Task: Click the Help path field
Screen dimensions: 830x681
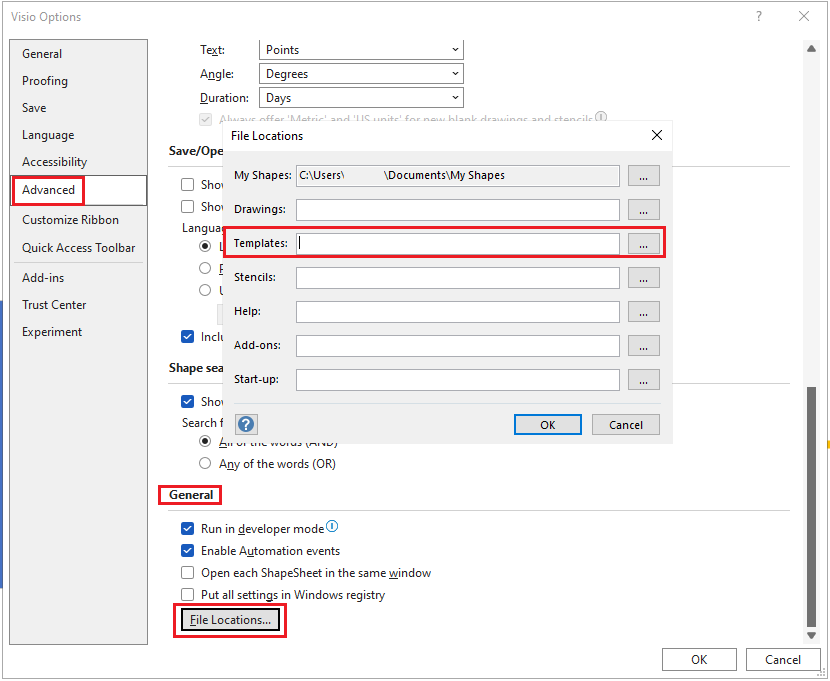Action: (458, 312)
